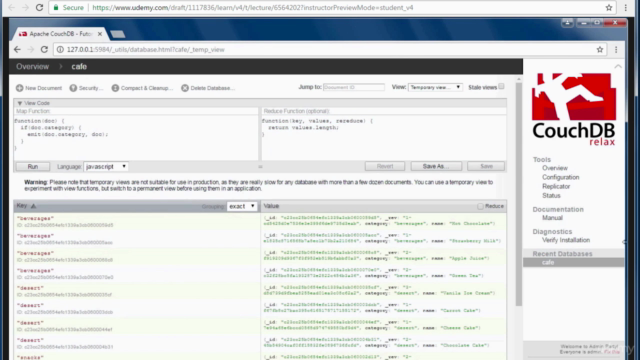Viewport: 640px width, 360px height.
Task: Collapse the View Code section
Action: pyautogui.click(x=20, y=103)
